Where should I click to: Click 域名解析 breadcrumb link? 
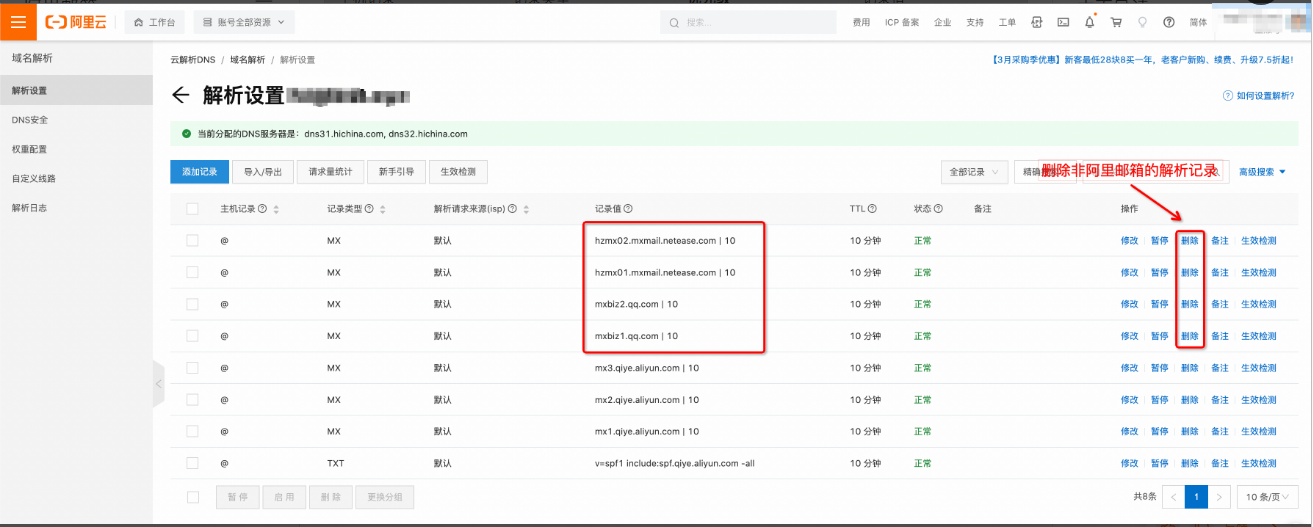pos(247,60)
